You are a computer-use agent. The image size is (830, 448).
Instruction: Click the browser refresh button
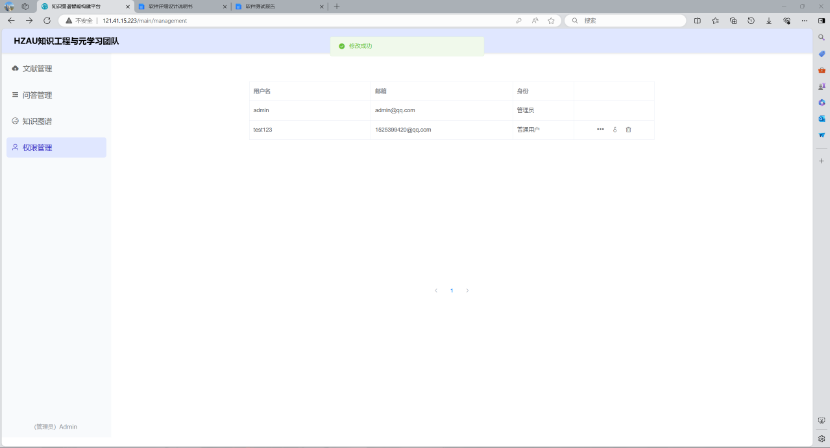46,20
